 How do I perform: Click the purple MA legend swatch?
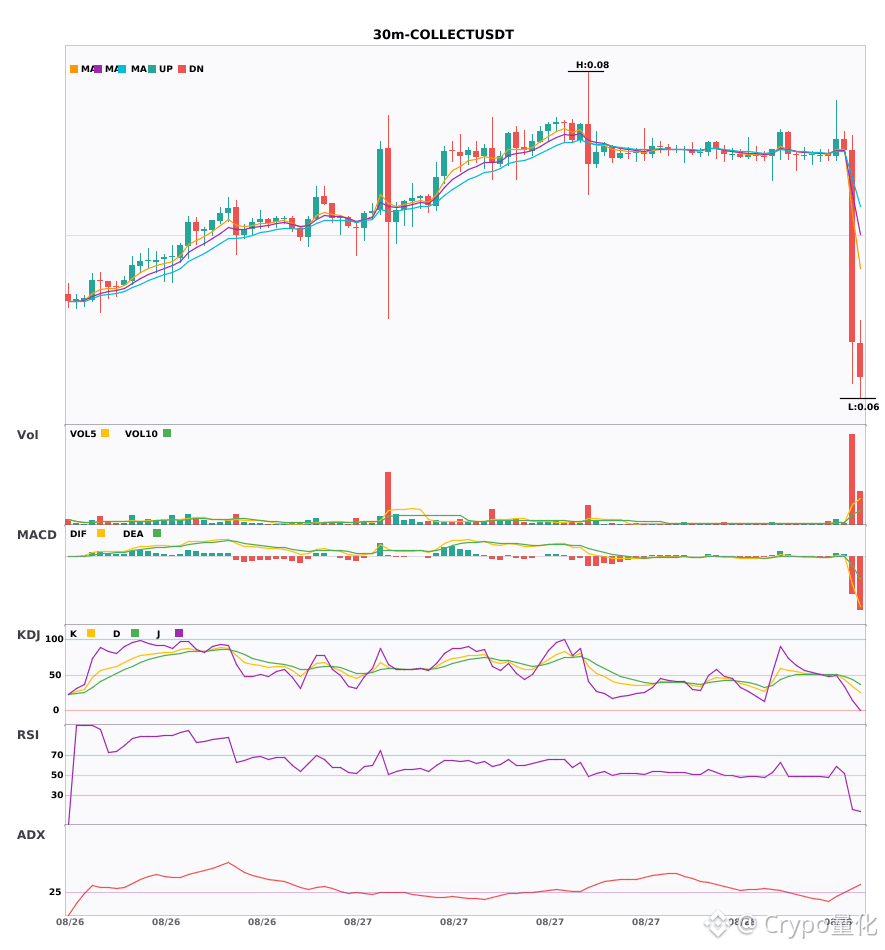(x=98, y=69)
